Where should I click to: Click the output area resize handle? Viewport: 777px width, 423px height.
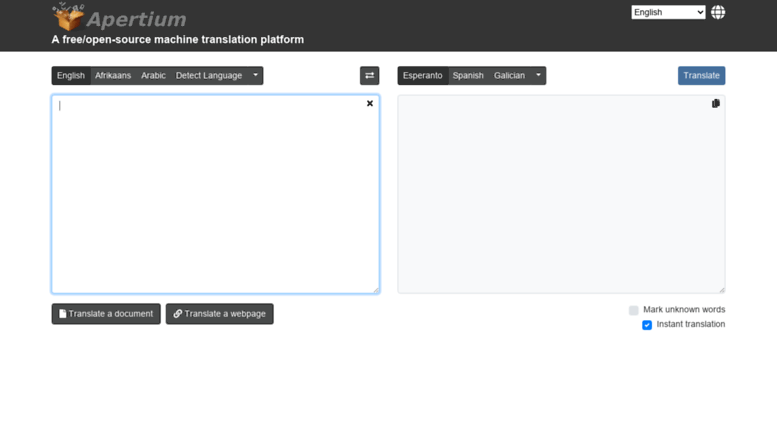point(722,289)
